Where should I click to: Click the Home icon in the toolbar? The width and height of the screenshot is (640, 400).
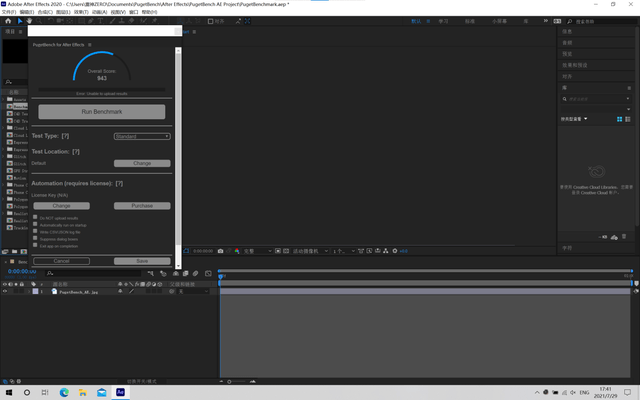pyautogui.click(x=8, y=21)
